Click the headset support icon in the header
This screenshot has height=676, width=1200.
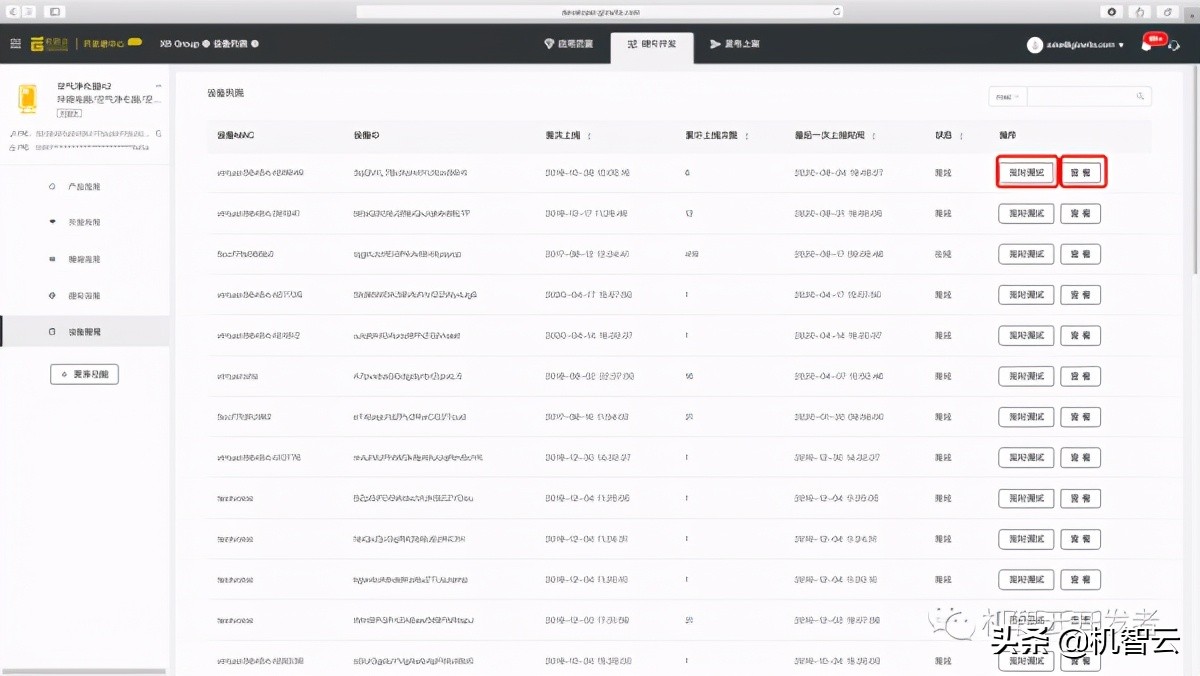(1174, 45)
